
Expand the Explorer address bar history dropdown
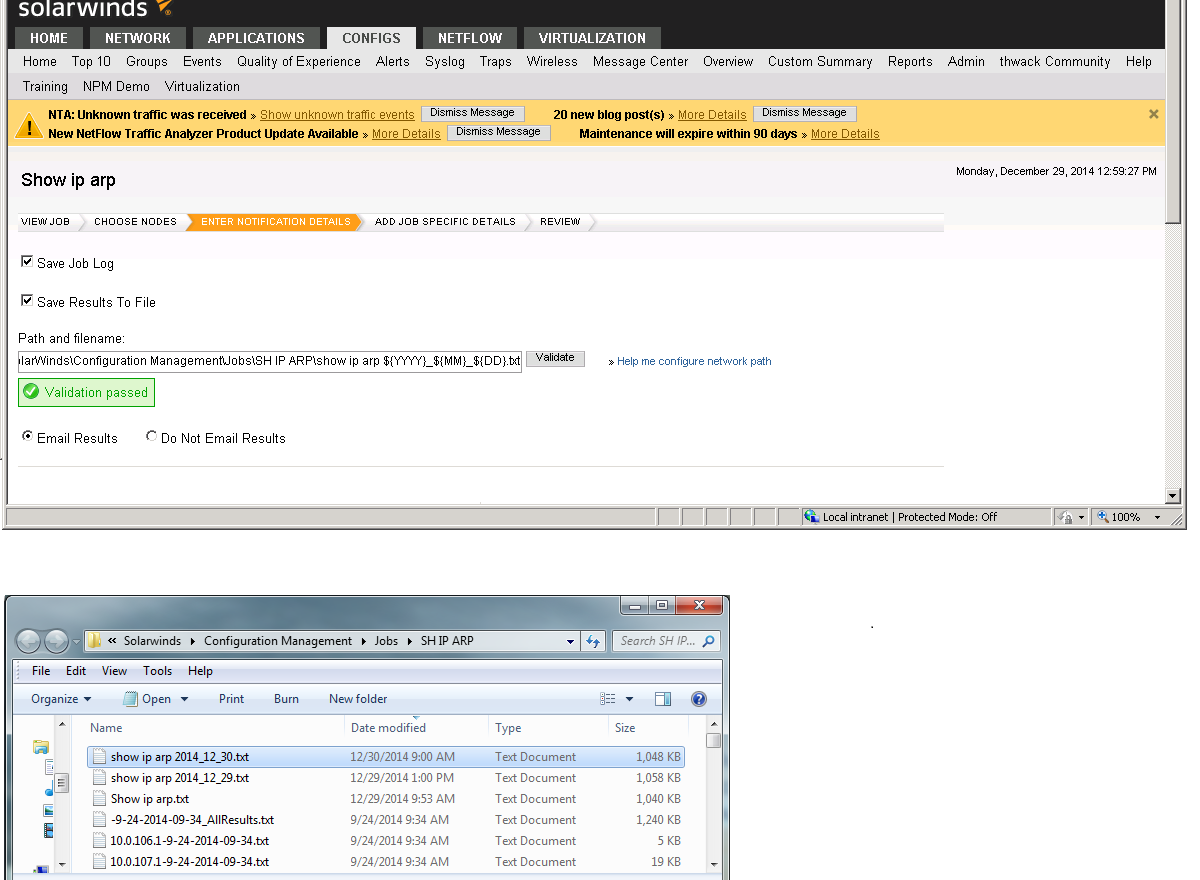(x=571, y=641)
